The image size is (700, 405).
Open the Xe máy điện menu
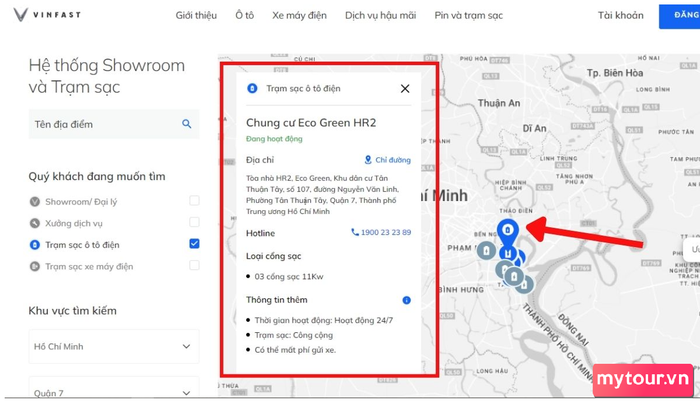(300, 16)
